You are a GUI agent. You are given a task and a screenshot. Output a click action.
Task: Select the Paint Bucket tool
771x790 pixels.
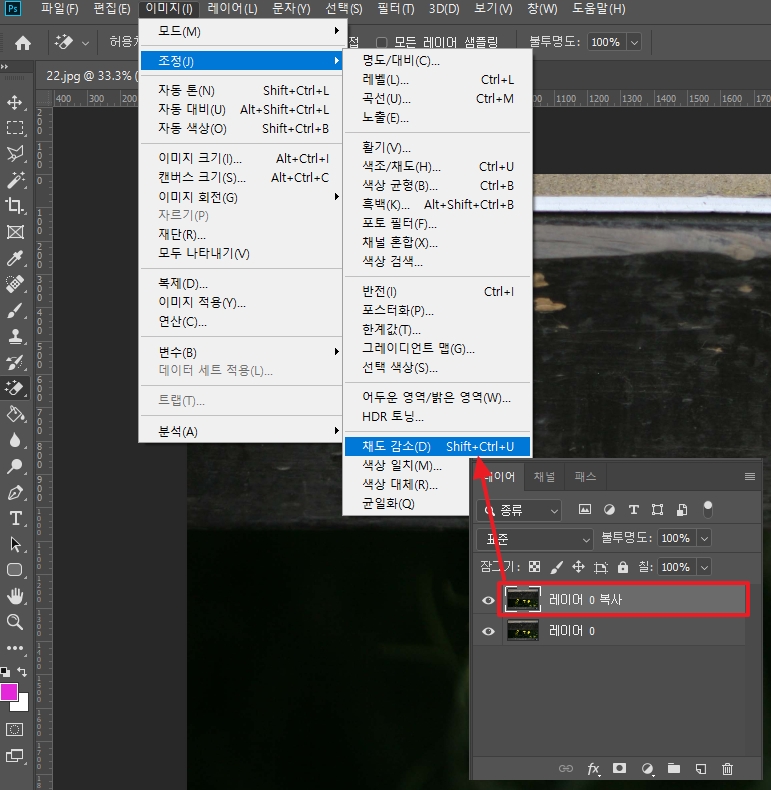tap(15, 414)
